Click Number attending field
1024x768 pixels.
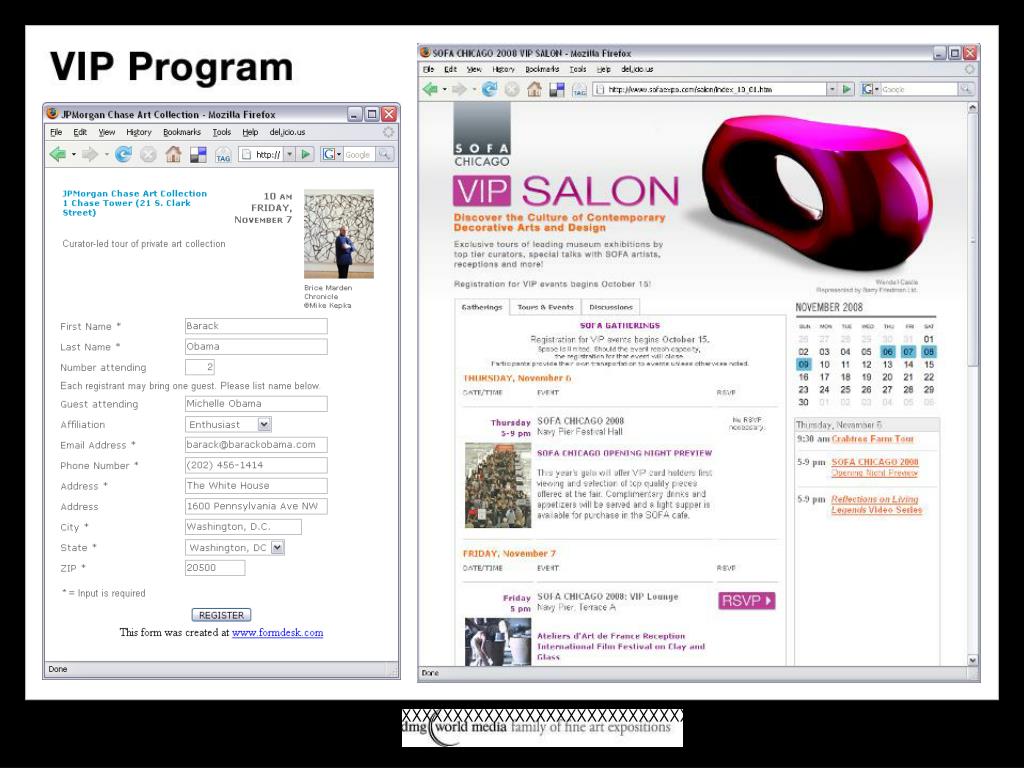(200, 367)
